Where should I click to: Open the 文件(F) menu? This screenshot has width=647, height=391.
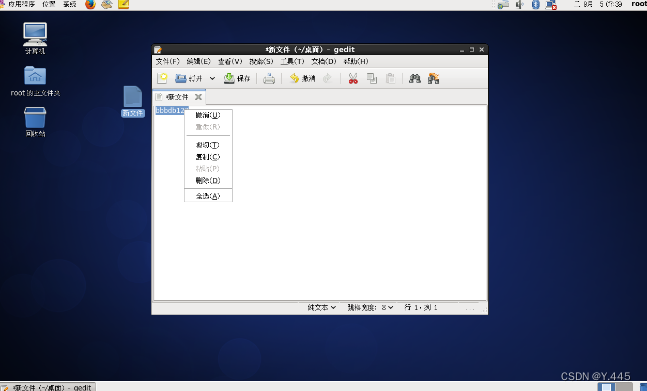point(168,61)
